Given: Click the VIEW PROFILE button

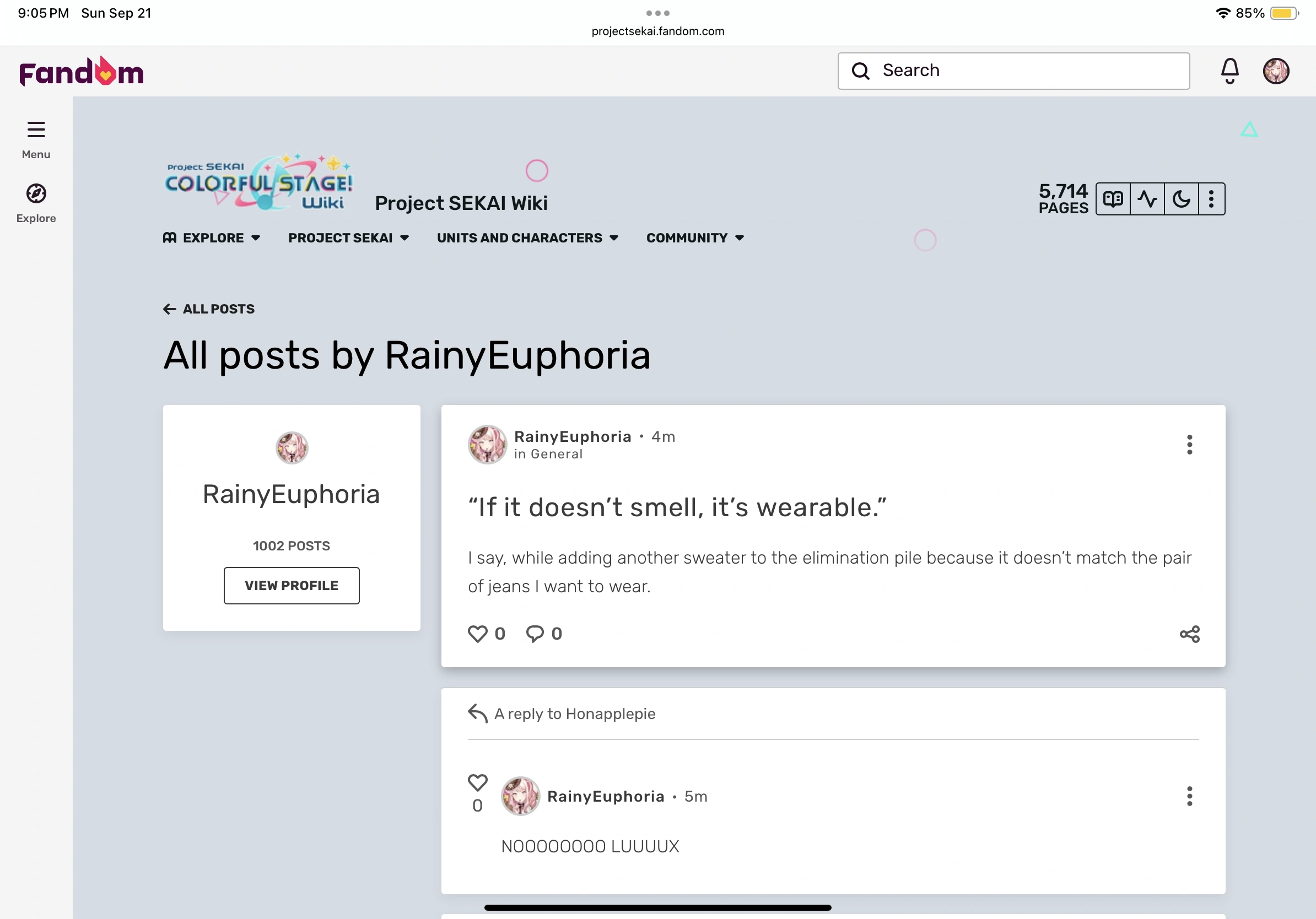Looking at the screenshot, I should click(x=291, y=585).
